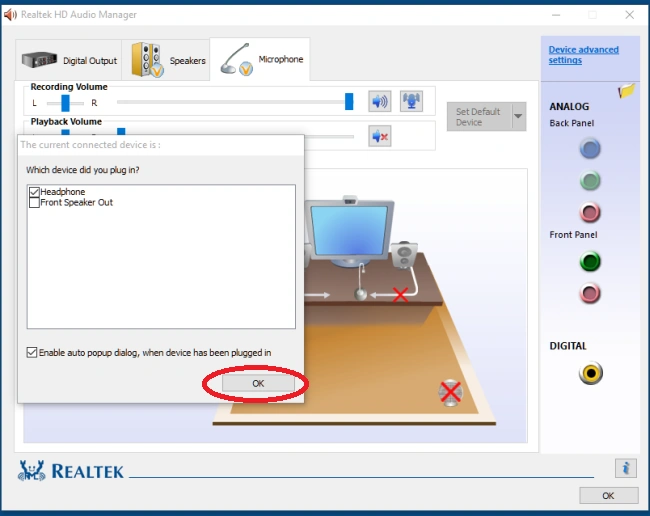Click the recording volume level slider handle
Viewport: 650px width, 516px height.
pos(349,102)
